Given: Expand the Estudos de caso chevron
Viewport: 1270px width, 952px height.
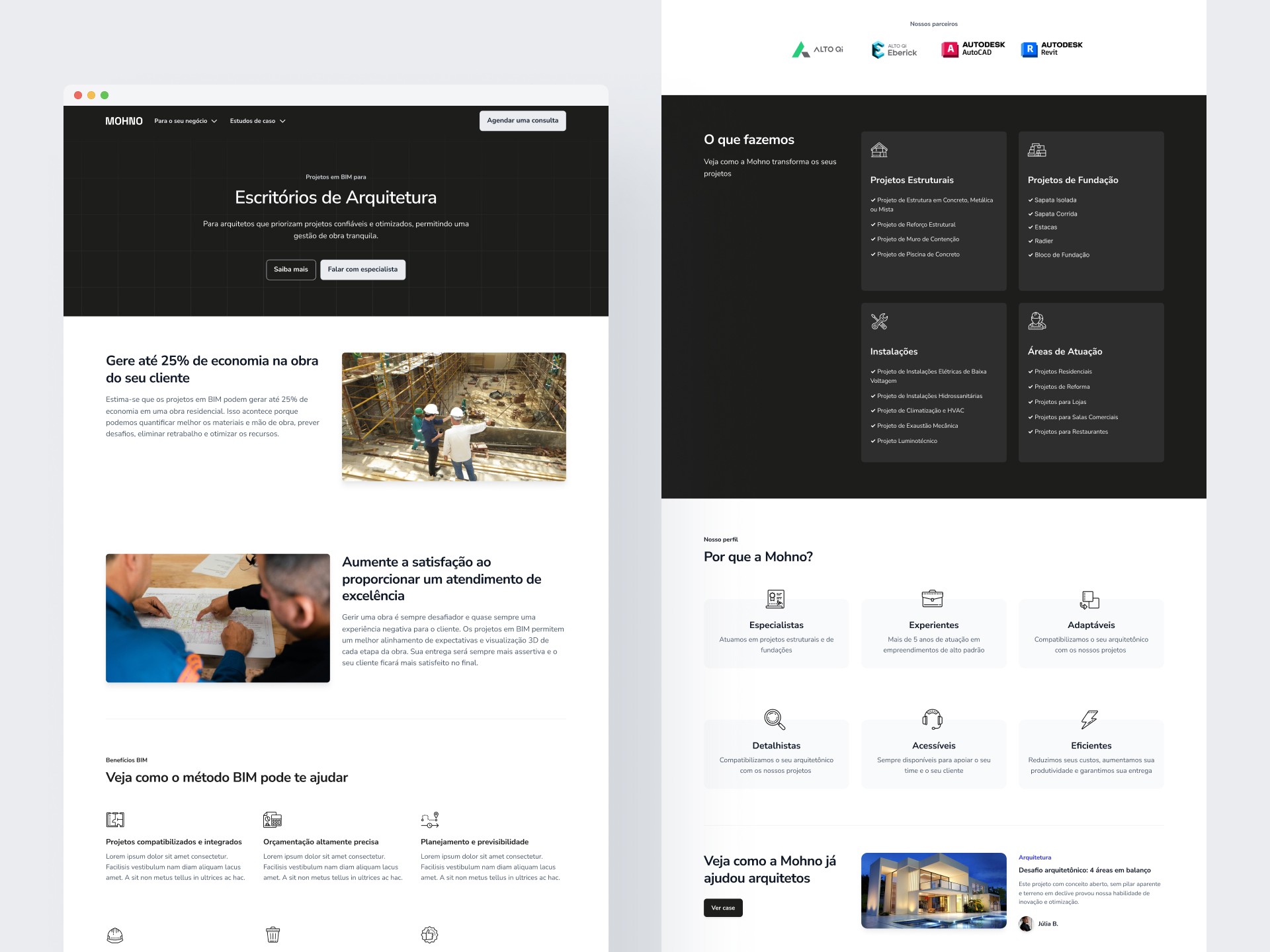Looking at the screenshot, I should tap(282, 122).
